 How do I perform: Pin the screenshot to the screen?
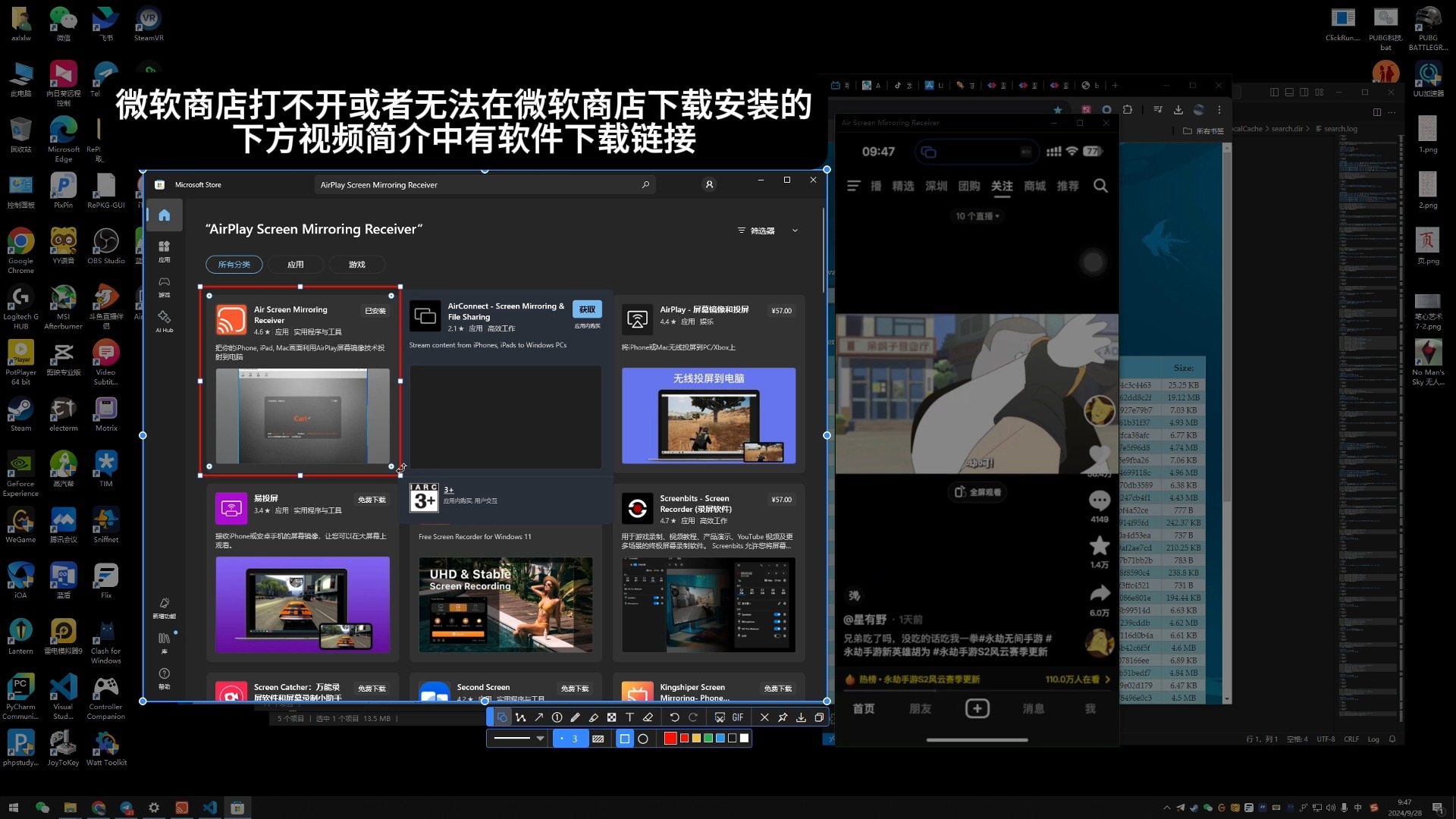pyautogui.click(x=783, y=717)
